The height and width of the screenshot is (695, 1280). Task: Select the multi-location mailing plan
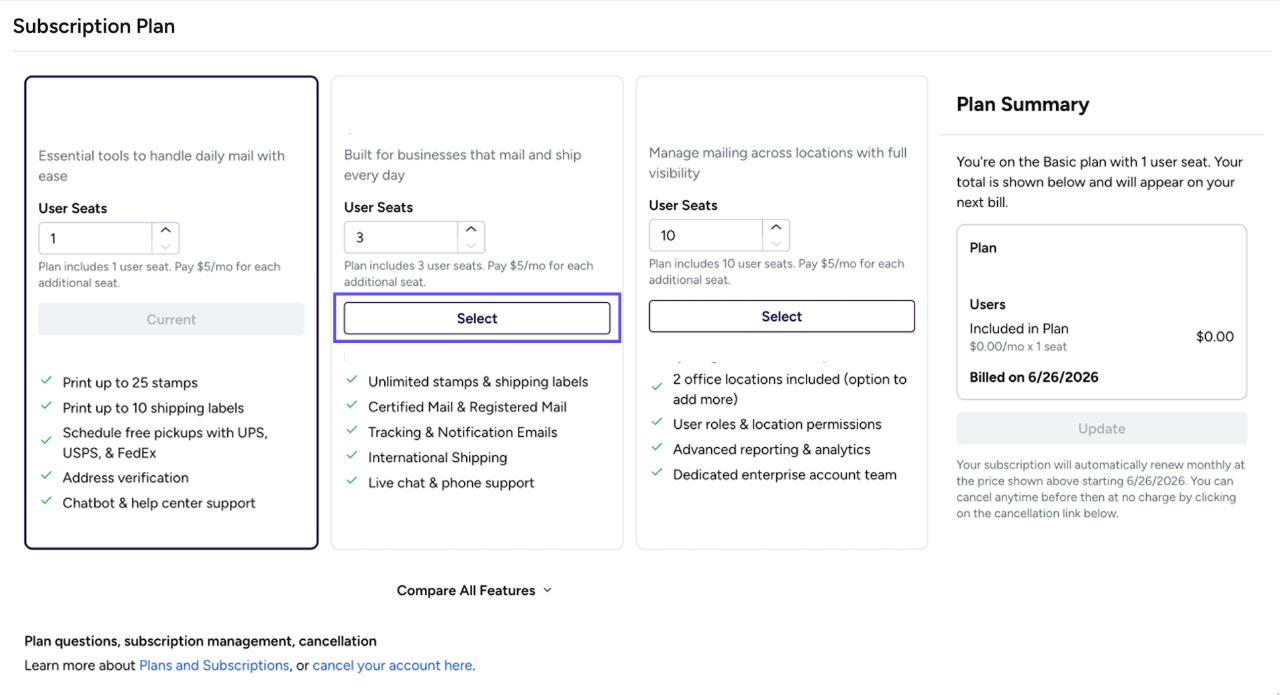click(x=782, y=316)
